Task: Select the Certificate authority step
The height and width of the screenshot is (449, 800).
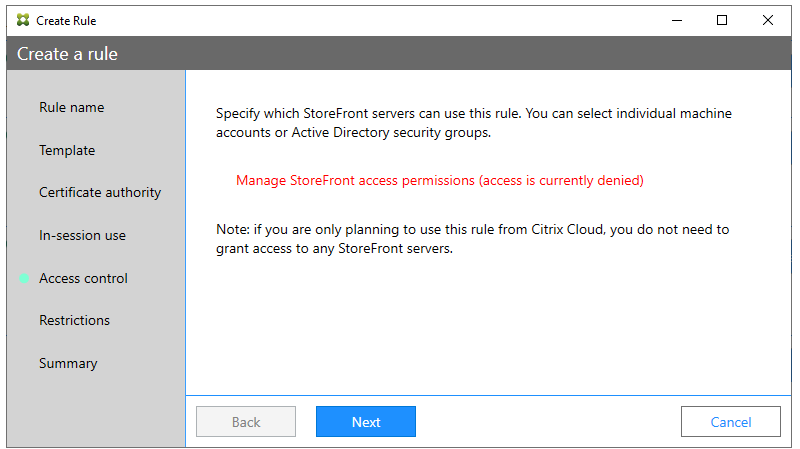Action: tap(100, 192)
